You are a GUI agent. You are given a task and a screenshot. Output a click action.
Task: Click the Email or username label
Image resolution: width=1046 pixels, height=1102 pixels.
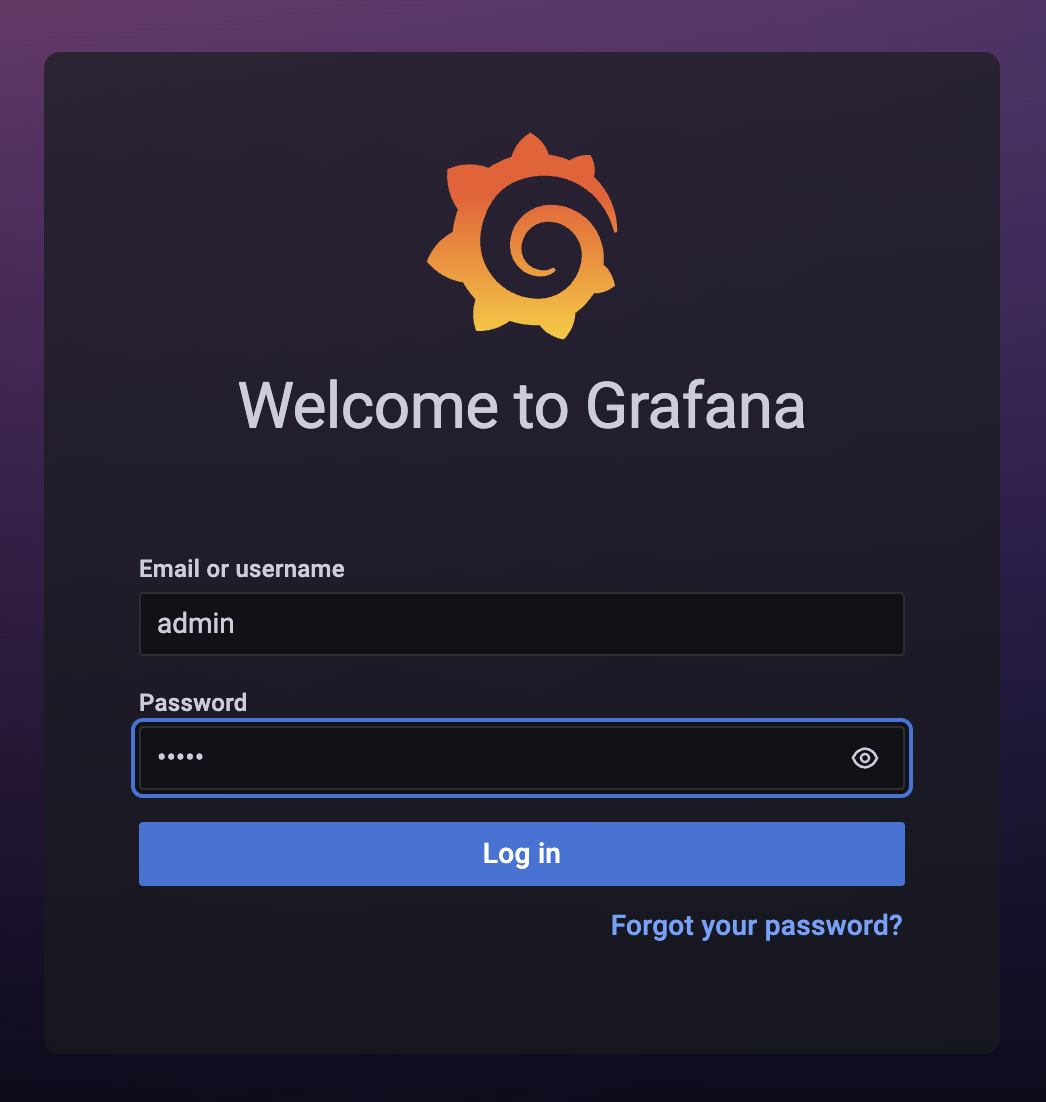pos(242,569)
